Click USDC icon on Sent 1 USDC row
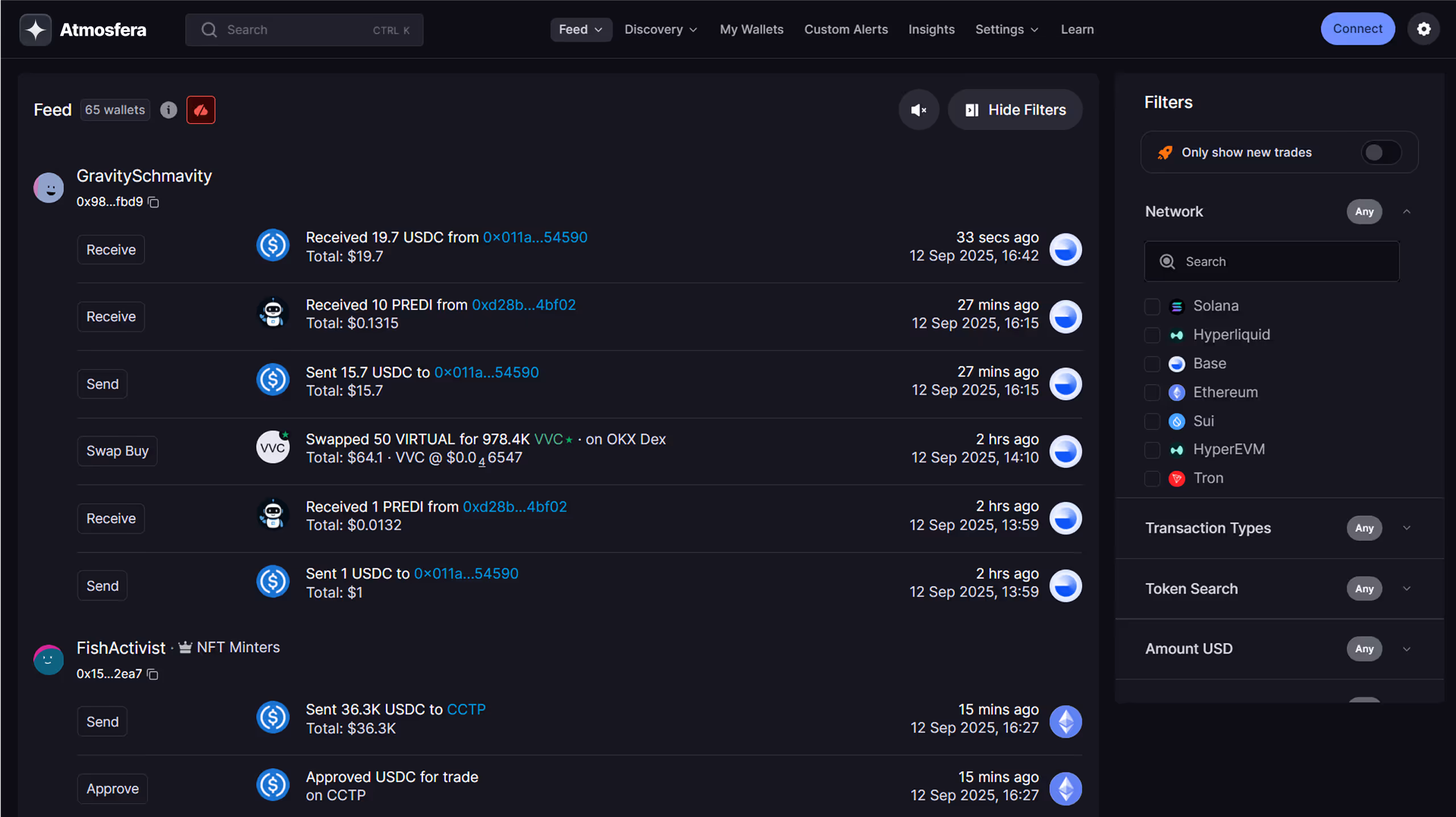 point(273,582)
